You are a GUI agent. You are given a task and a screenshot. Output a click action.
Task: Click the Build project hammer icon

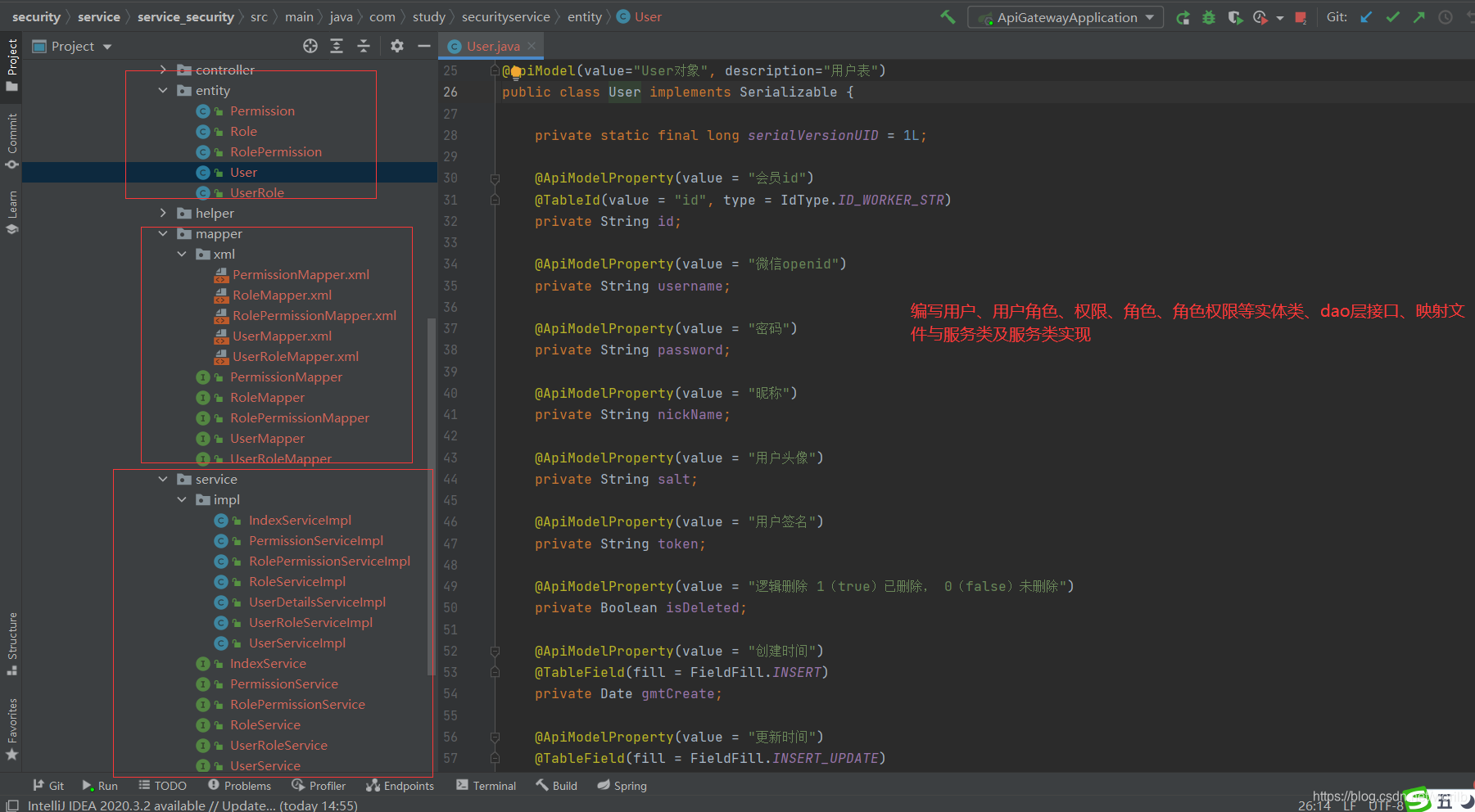[948, 16]
